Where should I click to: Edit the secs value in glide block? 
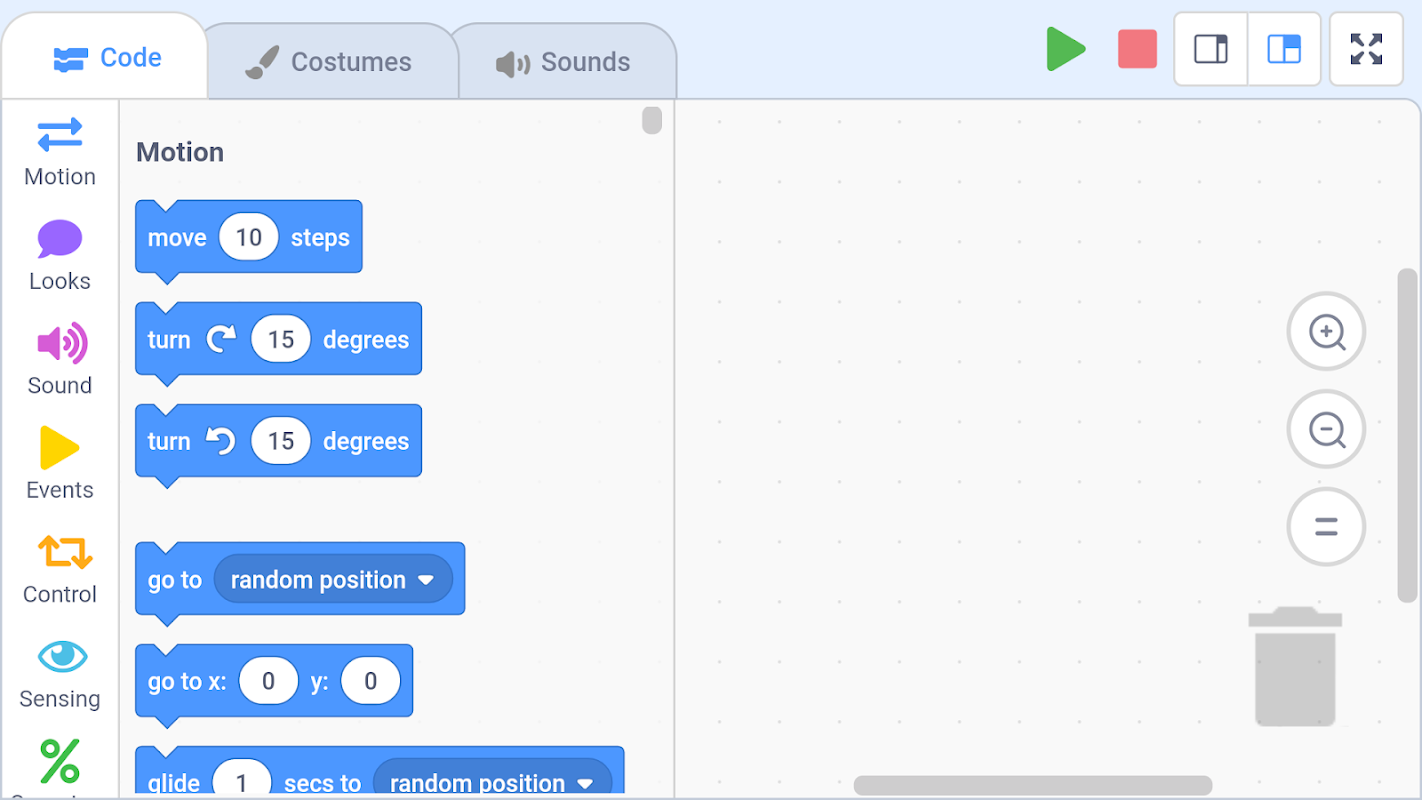(241, 781)
